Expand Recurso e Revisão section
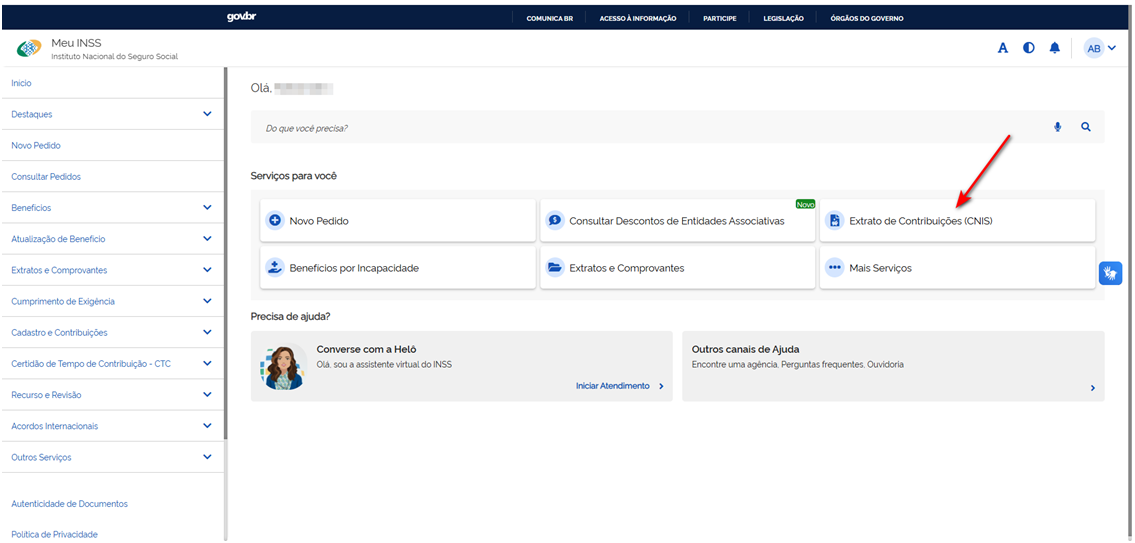Image resolution: width=1135 pixels, height=543 pixels. [208, 395]
